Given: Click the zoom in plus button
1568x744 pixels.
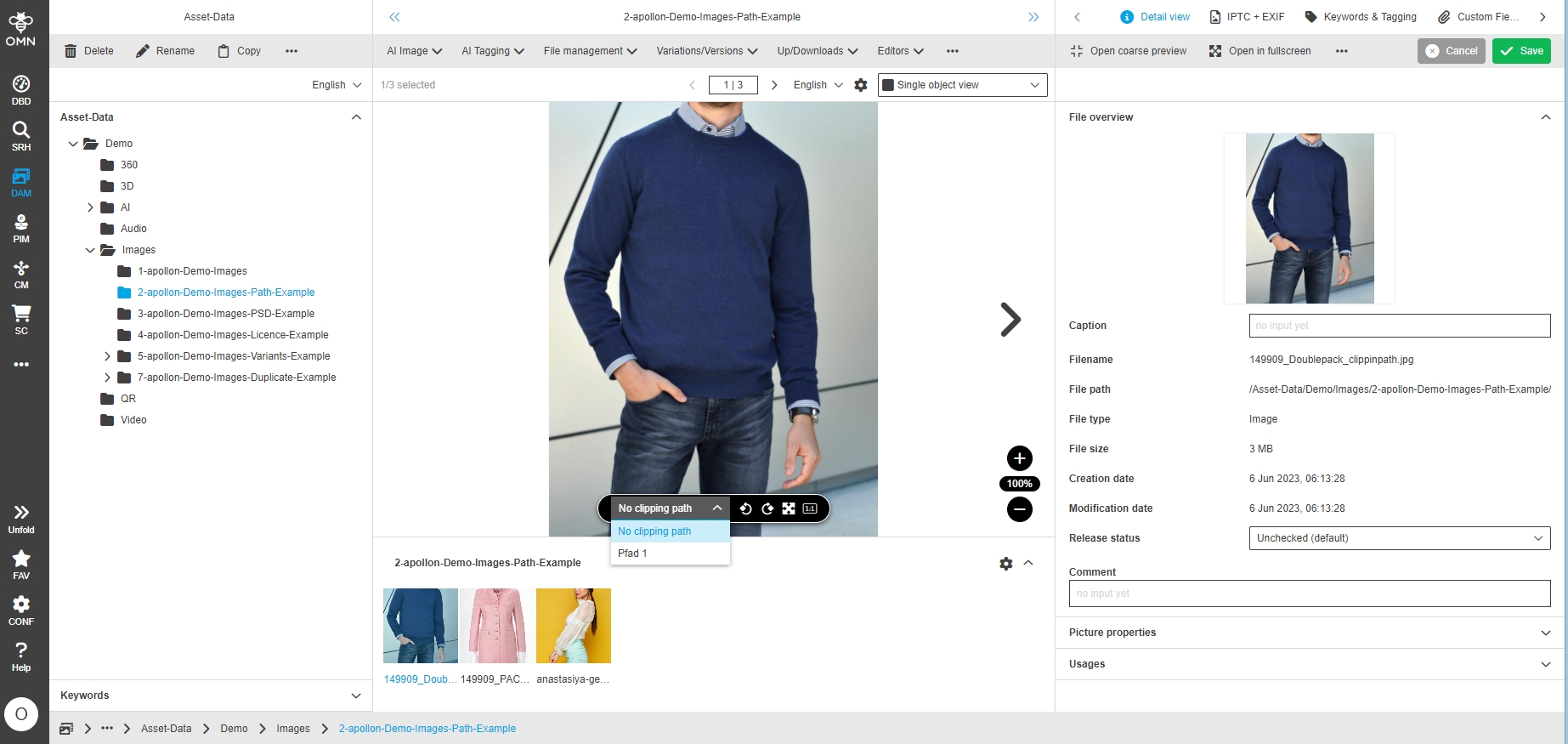Looking at the screenshot, I should coord(1019,458).
